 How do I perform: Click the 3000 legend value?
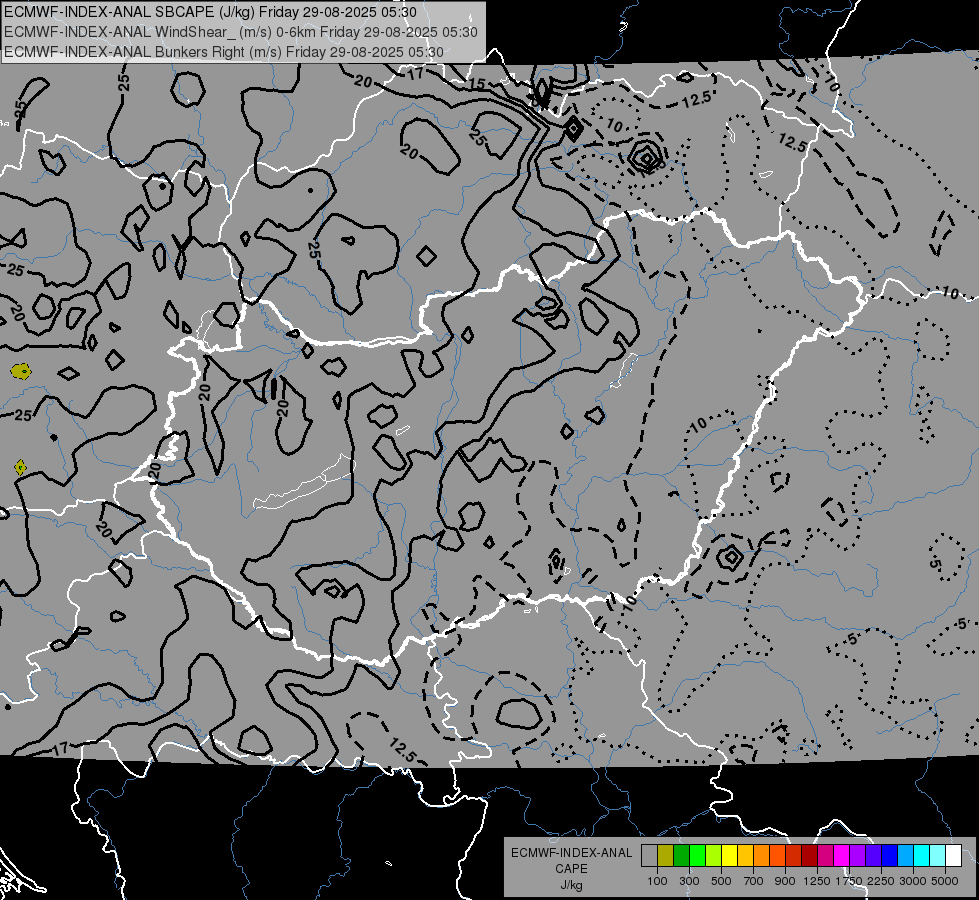tap(913, 881)
